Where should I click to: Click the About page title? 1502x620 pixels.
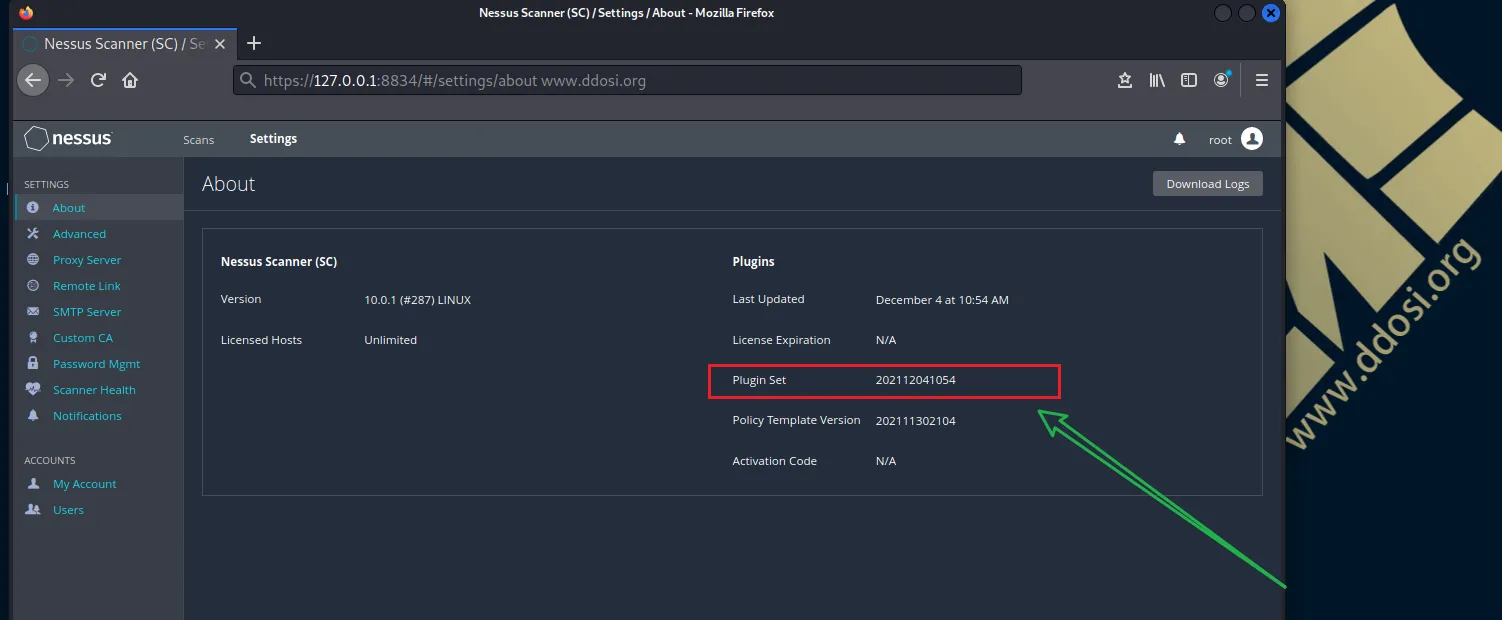pos(228,184)
